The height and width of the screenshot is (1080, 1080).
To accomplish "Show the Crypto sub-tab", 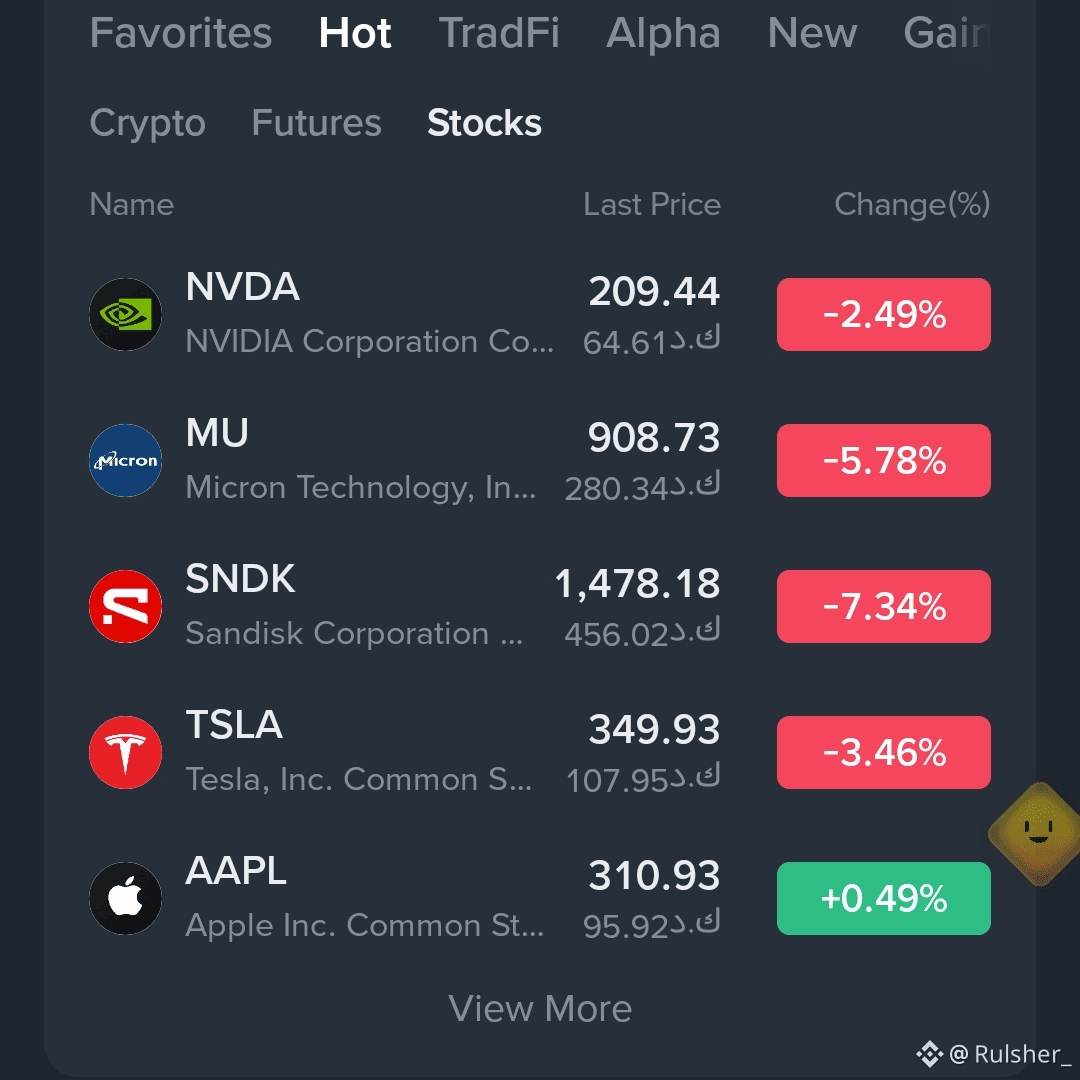I will [x=147, y=123].
